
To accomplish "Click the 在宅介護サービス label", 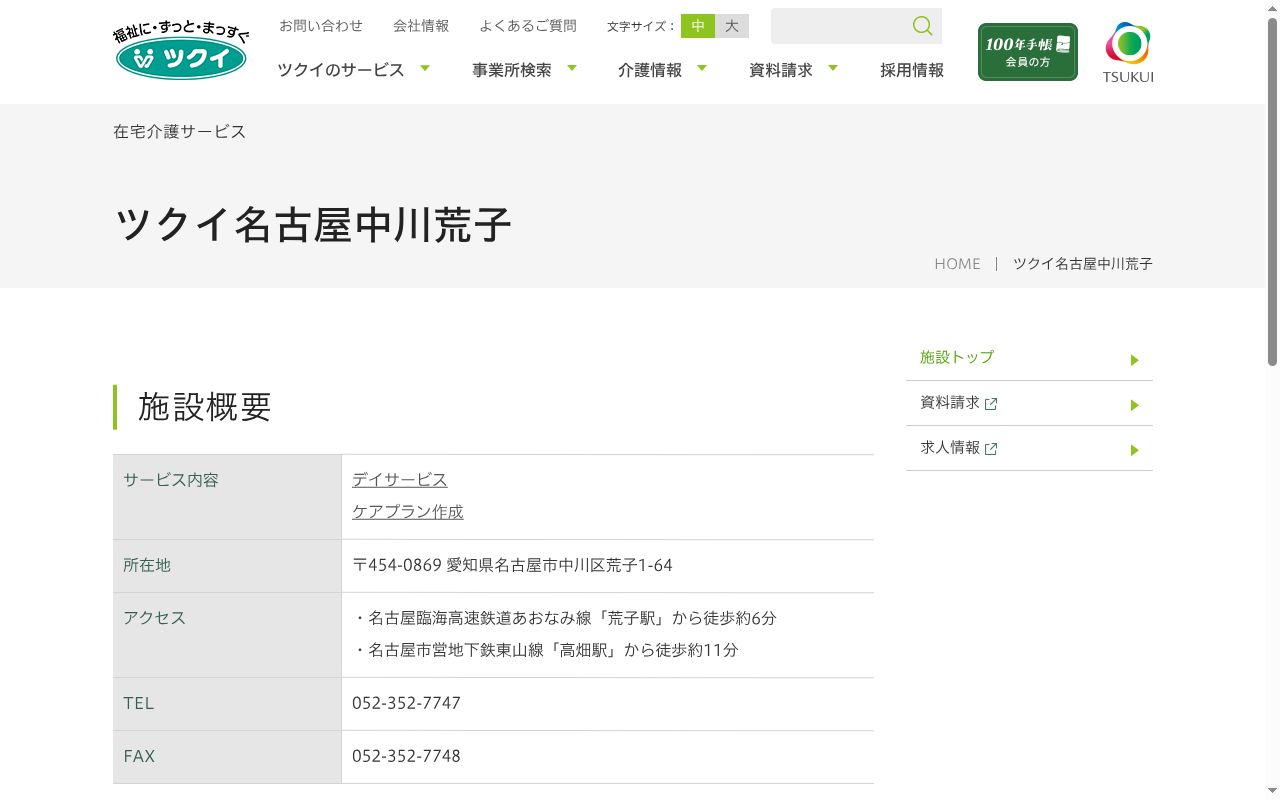I will tap(179, 132).
